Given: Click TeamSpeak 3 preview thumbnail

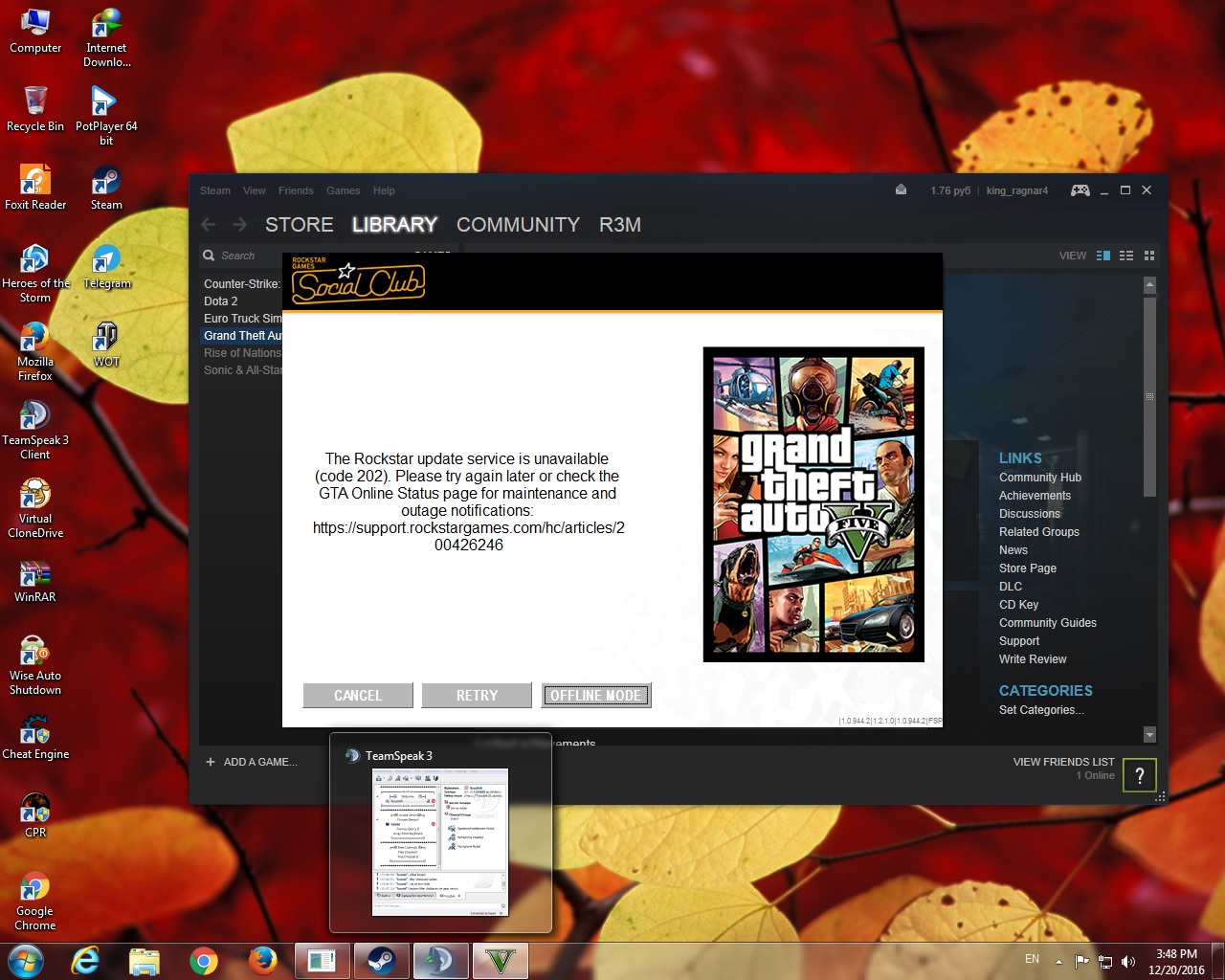Looking at the screenshot, I should [440, 842].
